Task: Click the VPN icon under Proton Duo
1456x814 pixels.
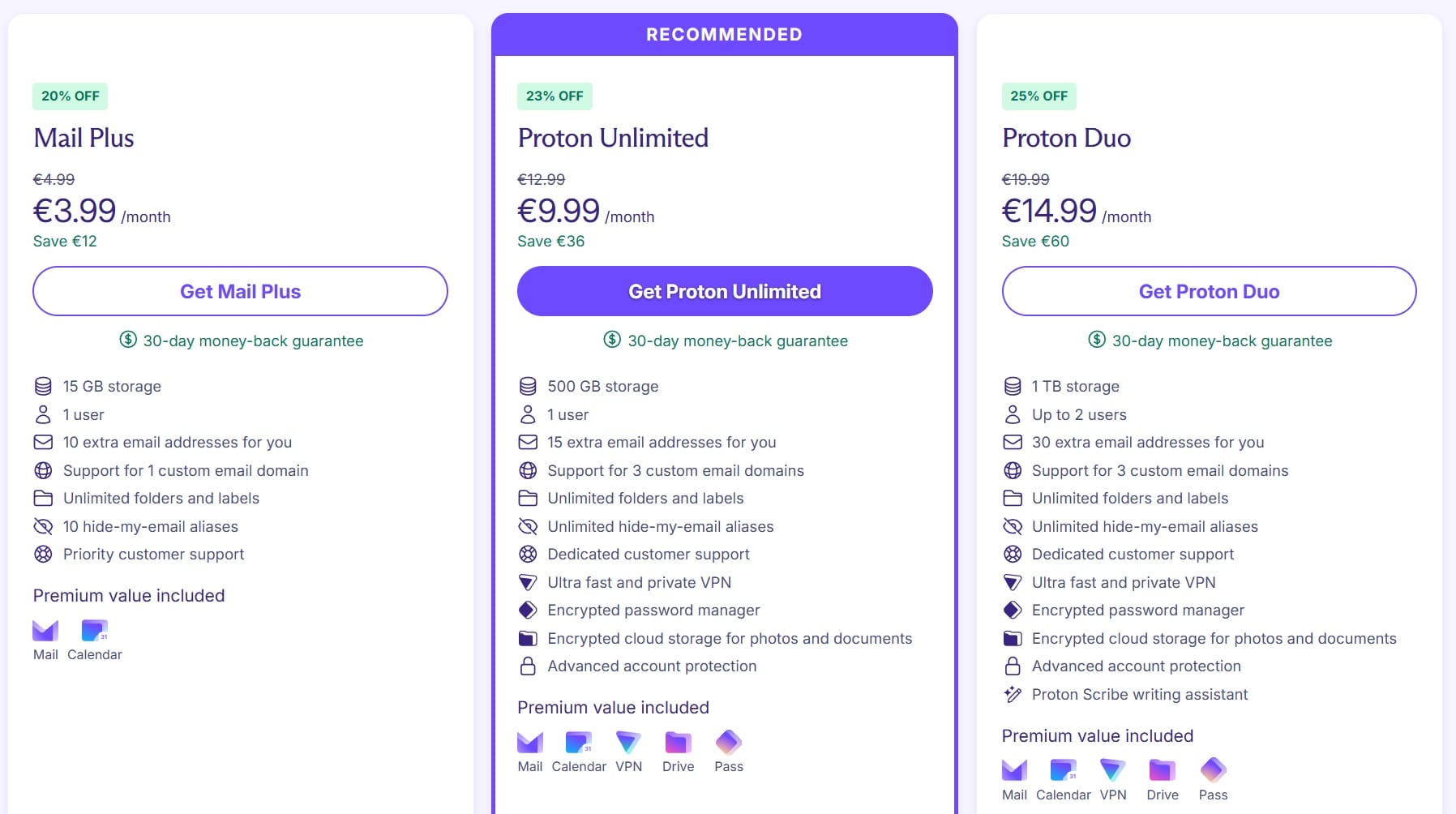Action: (x=1112, y=769)
